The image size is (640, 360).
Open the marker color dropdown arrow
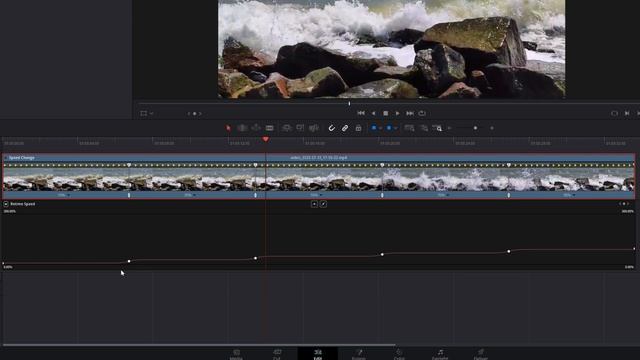click(x=396, y=128)
